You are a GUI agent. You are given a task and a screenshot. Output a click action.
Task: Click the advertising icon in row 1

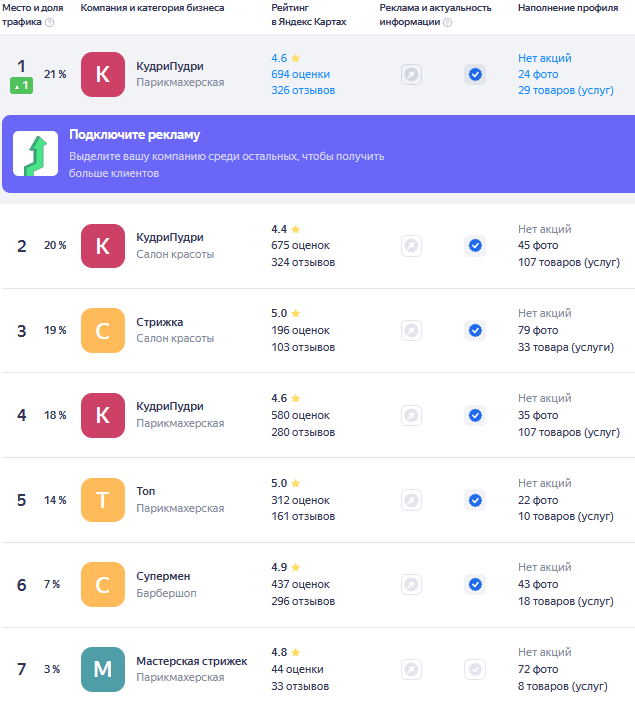click(x=411, y=75)
